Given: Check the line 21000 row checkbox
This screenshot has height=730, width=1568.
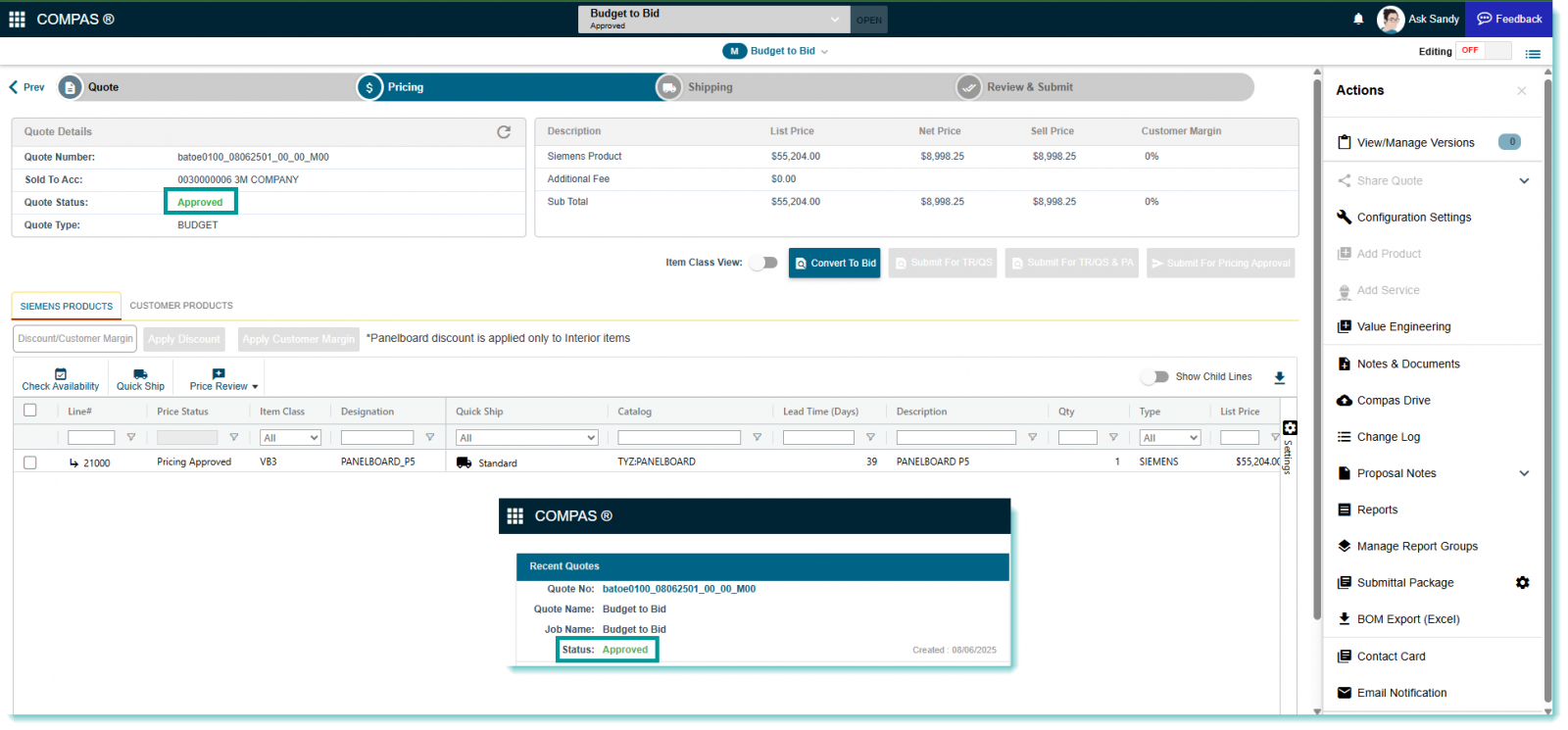Looking at the screenshot, I should [29, 462].
